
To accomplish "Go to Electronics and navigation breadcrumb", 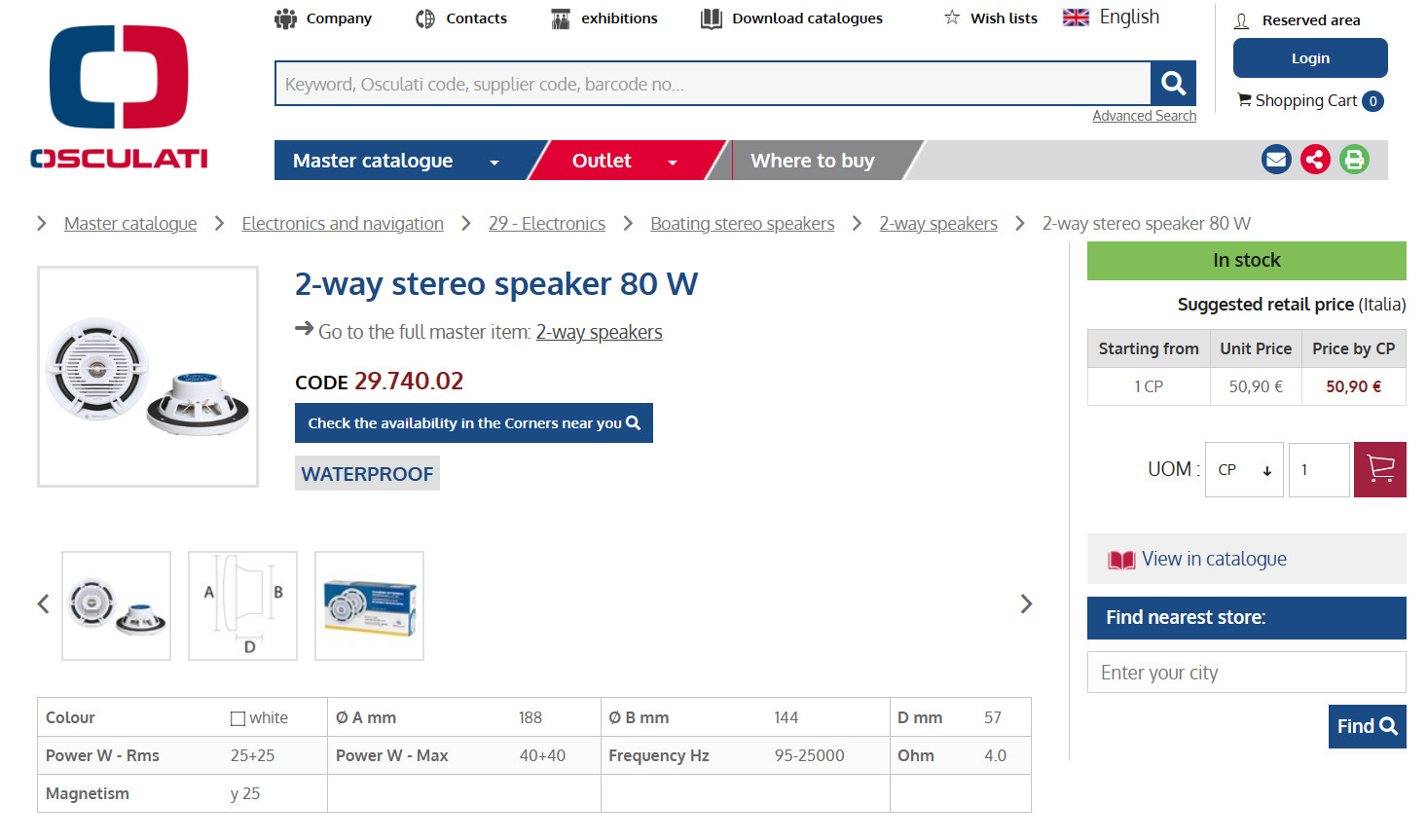I will pyautogui.click(x=343, y=224).
